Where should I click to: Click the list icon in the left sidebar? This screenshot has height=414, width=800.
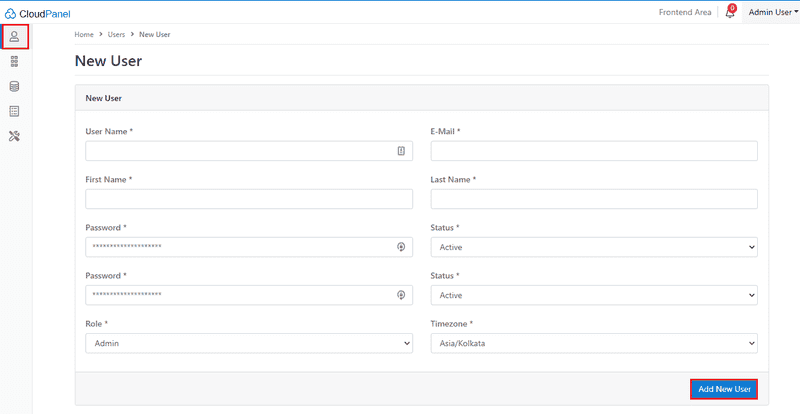pos(15,111)
